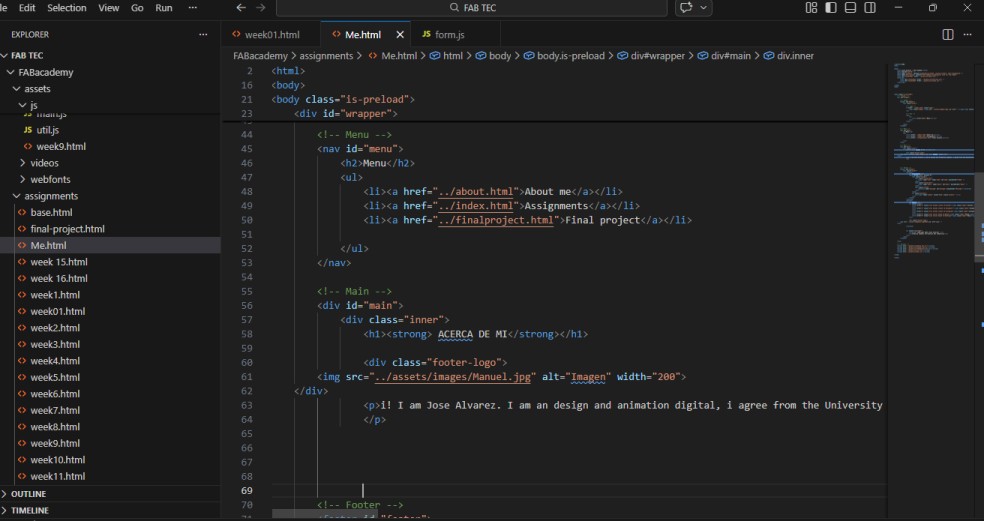The image size is (984, 521).
Task: Close the Me.html tab
Action: (x=400, y=34)
